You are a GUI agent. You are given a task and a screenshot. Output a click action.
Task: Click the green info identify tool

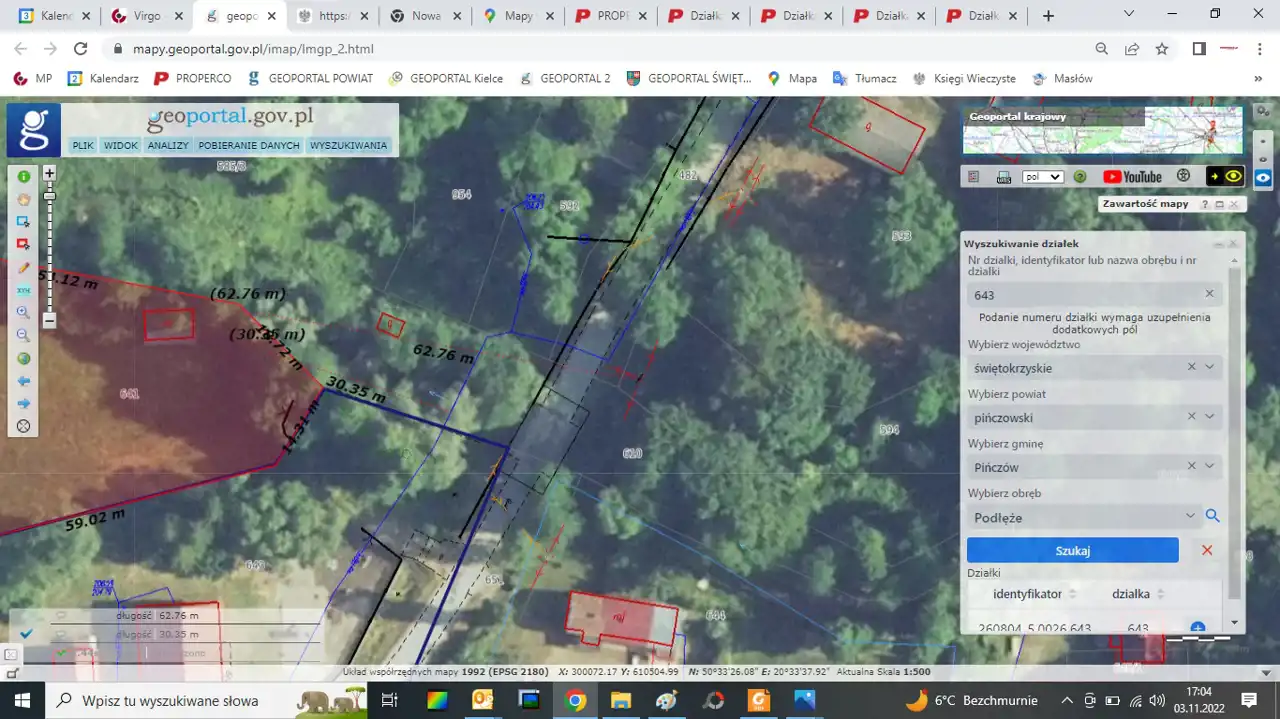pyautogui.click(x=24, y=177)
